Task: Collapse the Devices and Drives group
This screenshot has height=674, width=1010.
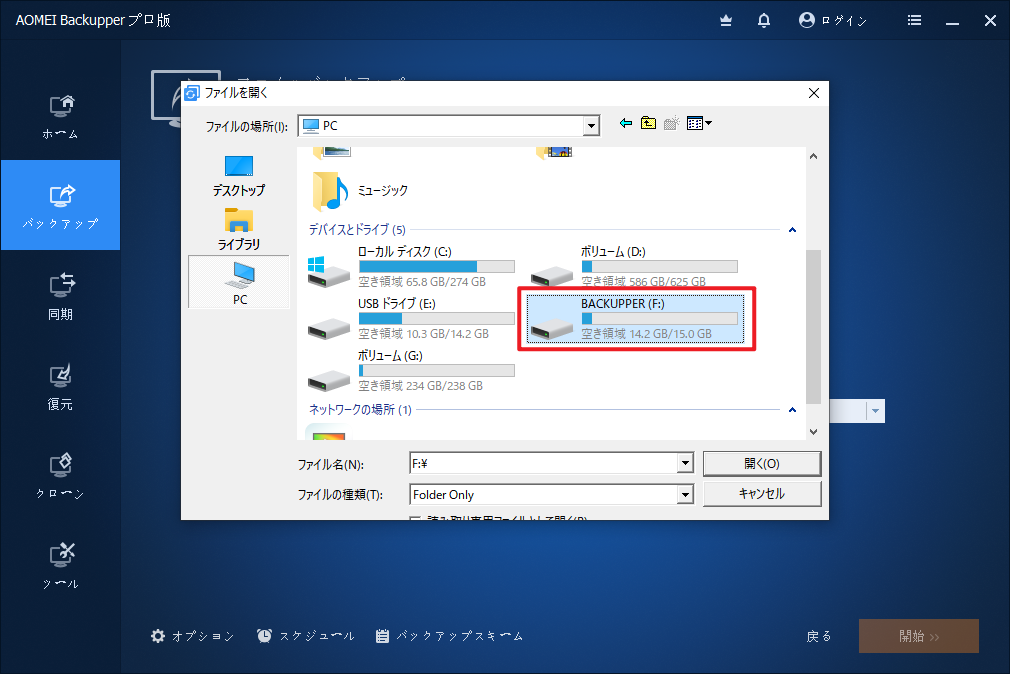Action: point(792,230)
